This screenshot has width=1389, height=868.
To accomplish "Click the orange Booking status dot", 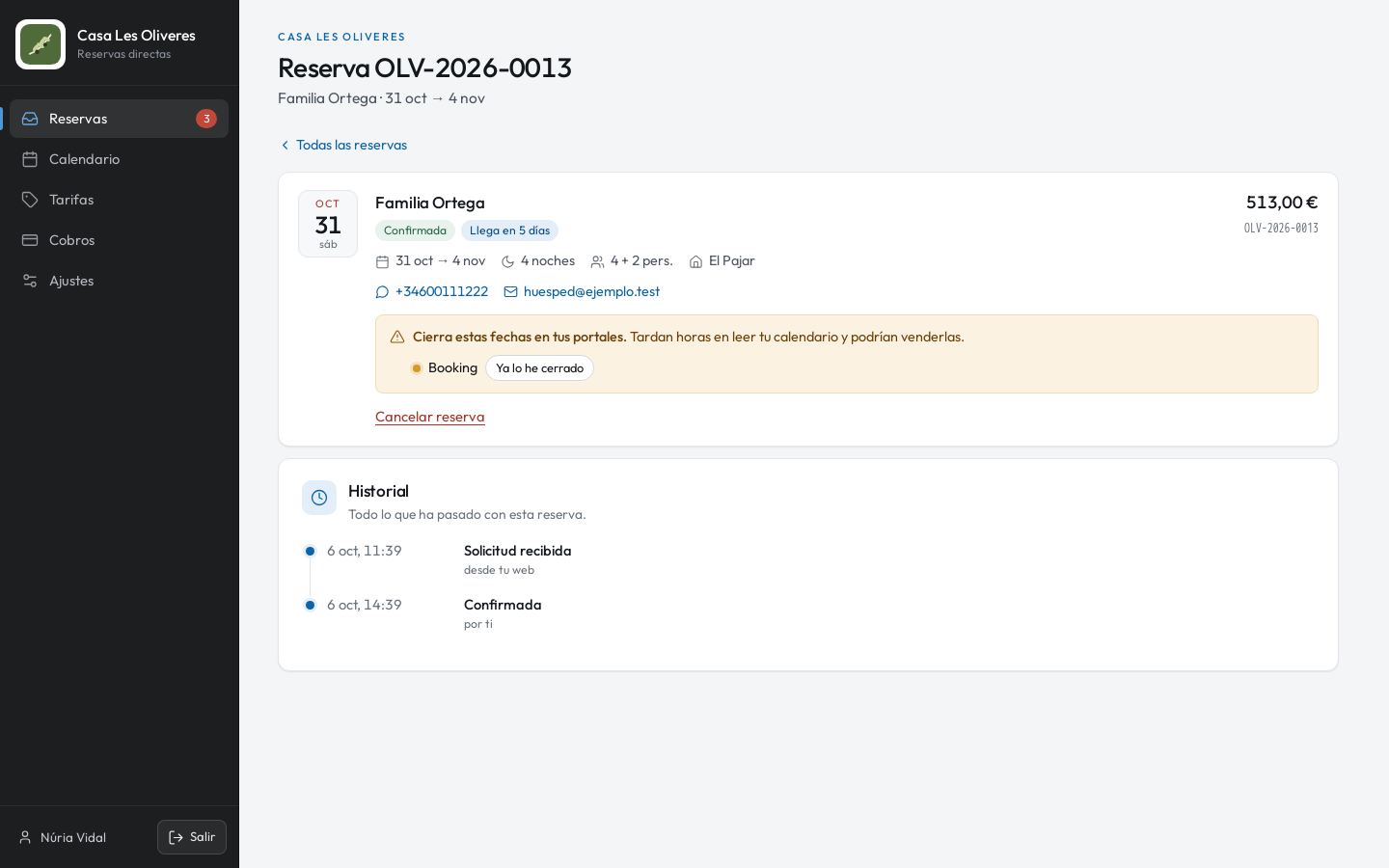I will [417, 368].
